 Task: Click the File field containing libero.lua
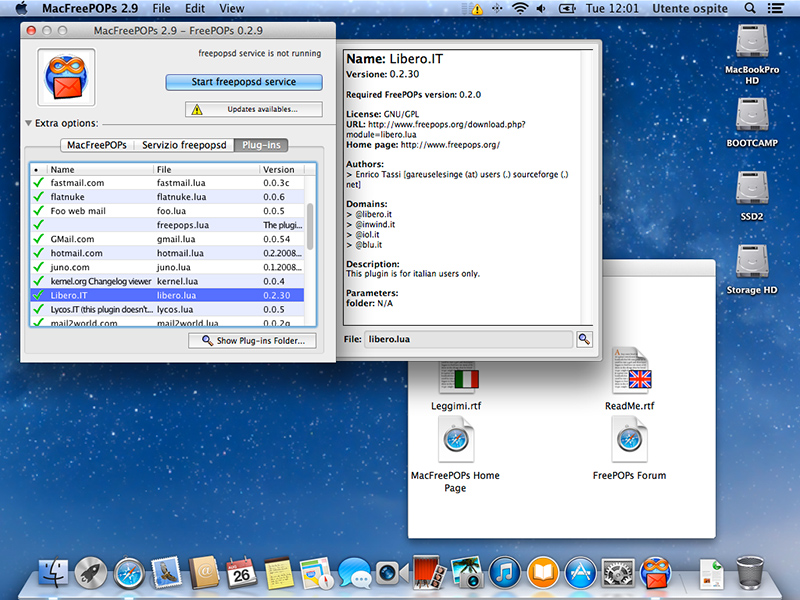click(468, 339)
